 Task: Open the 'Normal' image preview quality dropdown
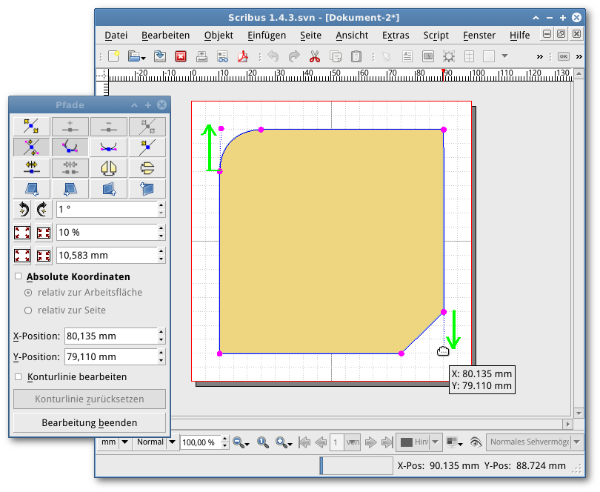(155, 441)
